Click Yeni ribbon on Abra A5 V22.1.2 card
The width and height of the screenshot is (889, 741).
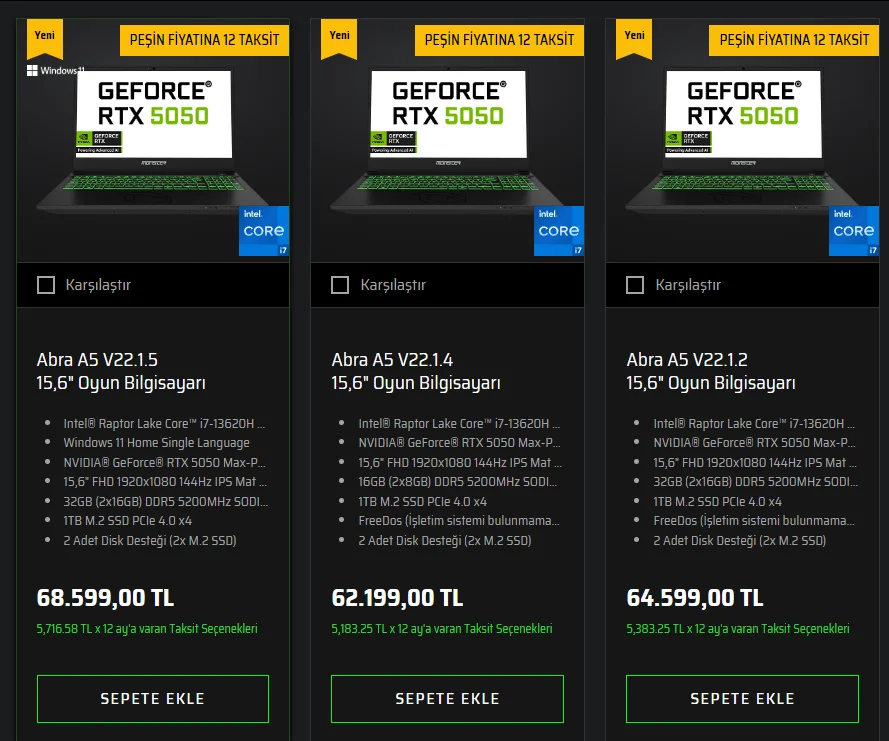click(634, 38)
